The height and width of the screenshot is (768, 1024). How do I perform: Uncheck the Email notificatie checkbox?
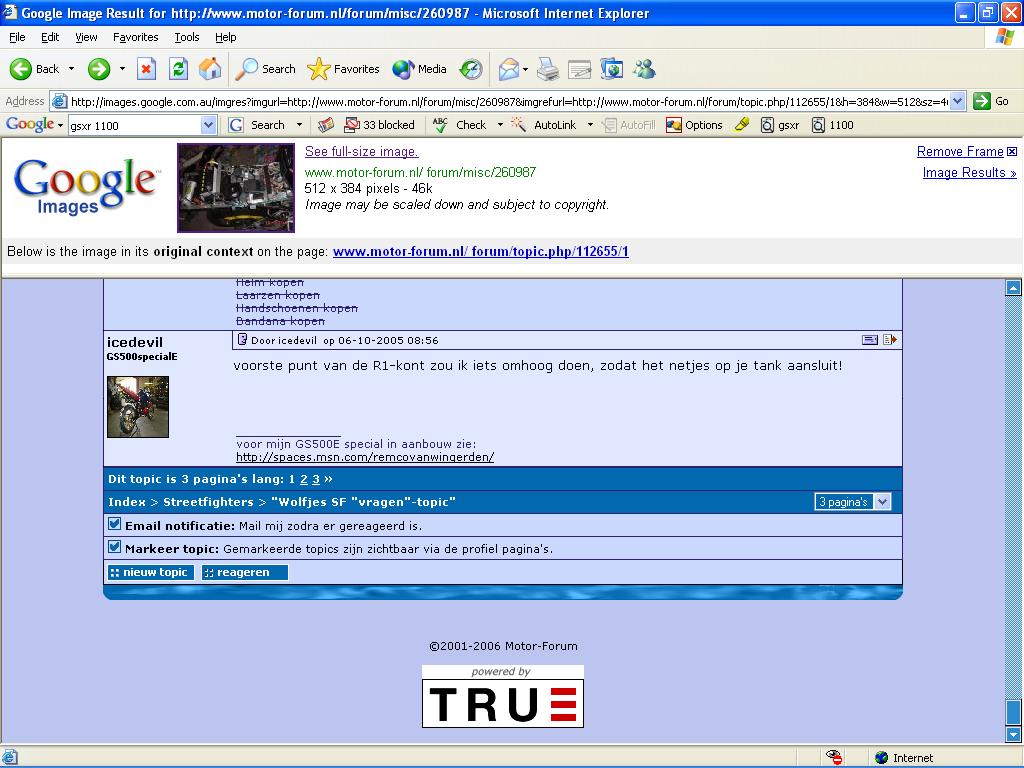[x=114, y=524]
